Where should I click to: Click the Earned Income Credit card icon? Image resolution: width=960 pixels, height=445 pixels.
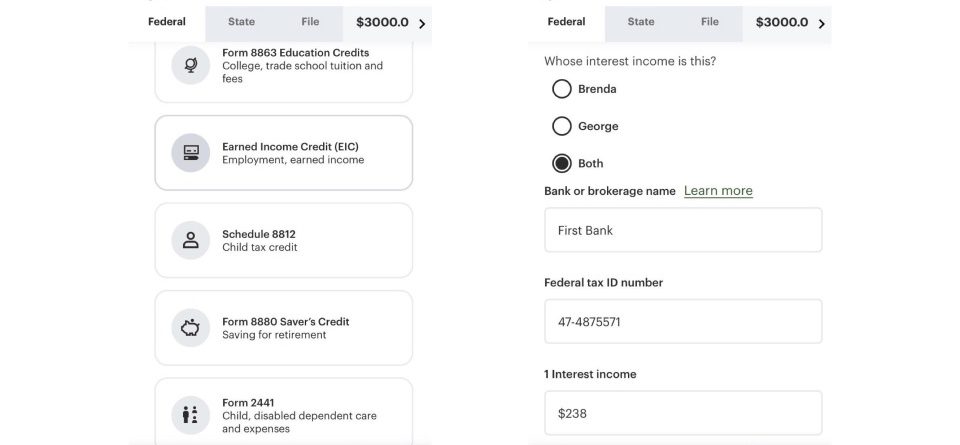tap(190, 153)
